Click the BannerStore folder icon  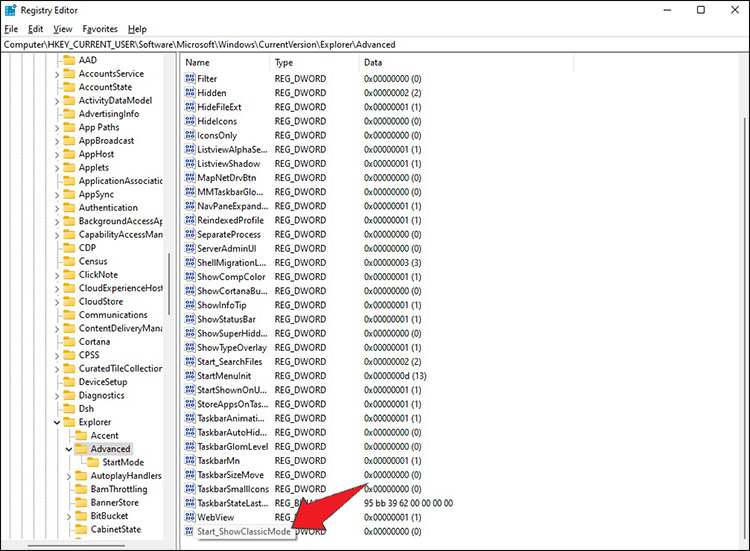pos(82,502)
